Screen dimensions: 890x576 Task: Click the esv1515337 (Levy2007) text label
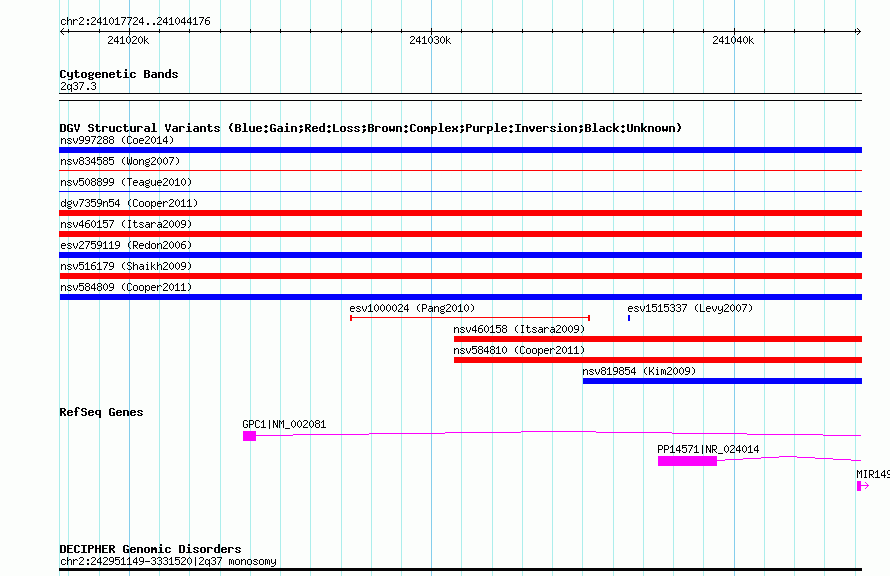[690, 308]
